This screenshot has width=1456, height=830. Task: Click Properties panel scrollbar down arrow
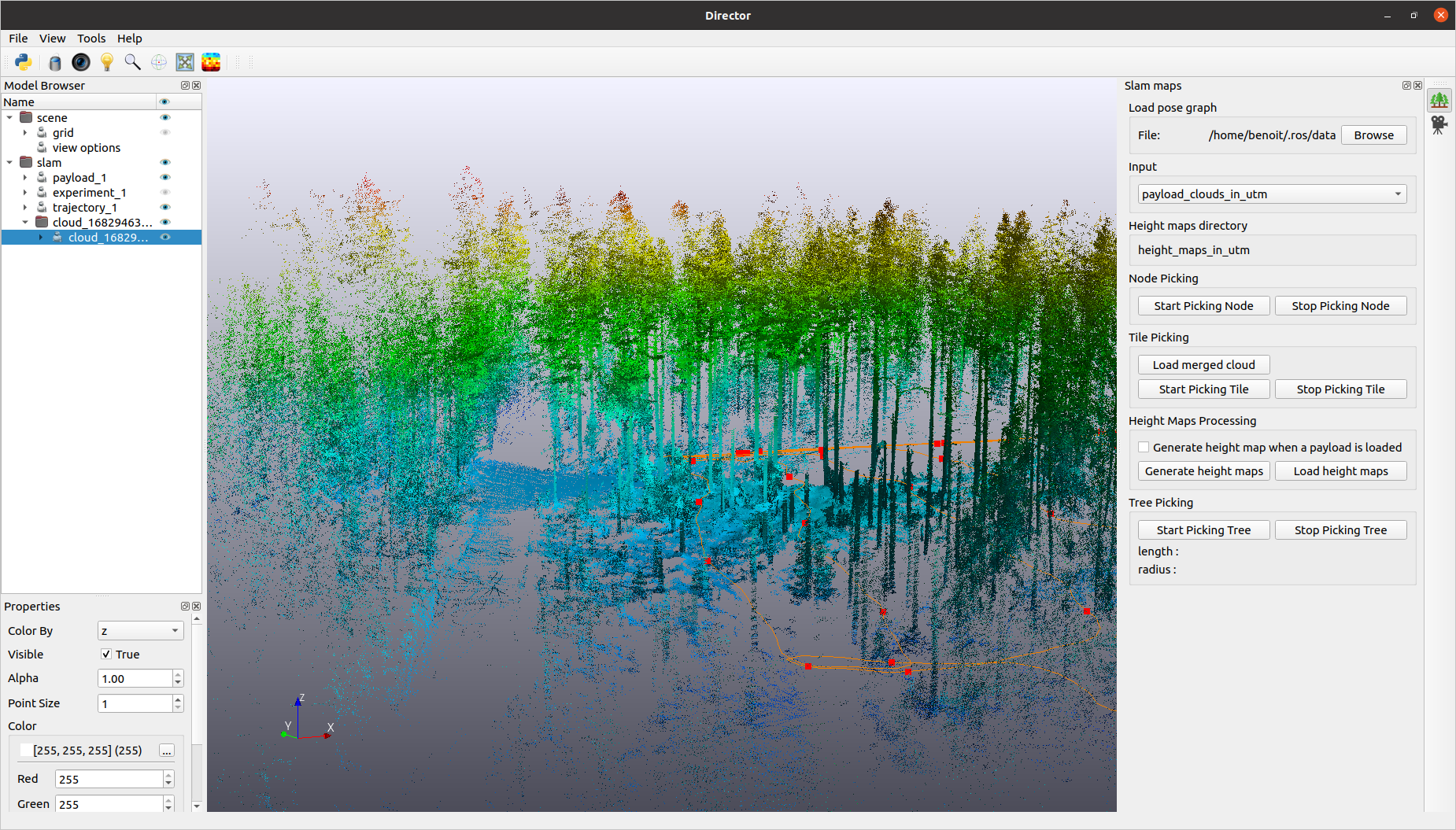pyautogui.click(x=197, y=806)
